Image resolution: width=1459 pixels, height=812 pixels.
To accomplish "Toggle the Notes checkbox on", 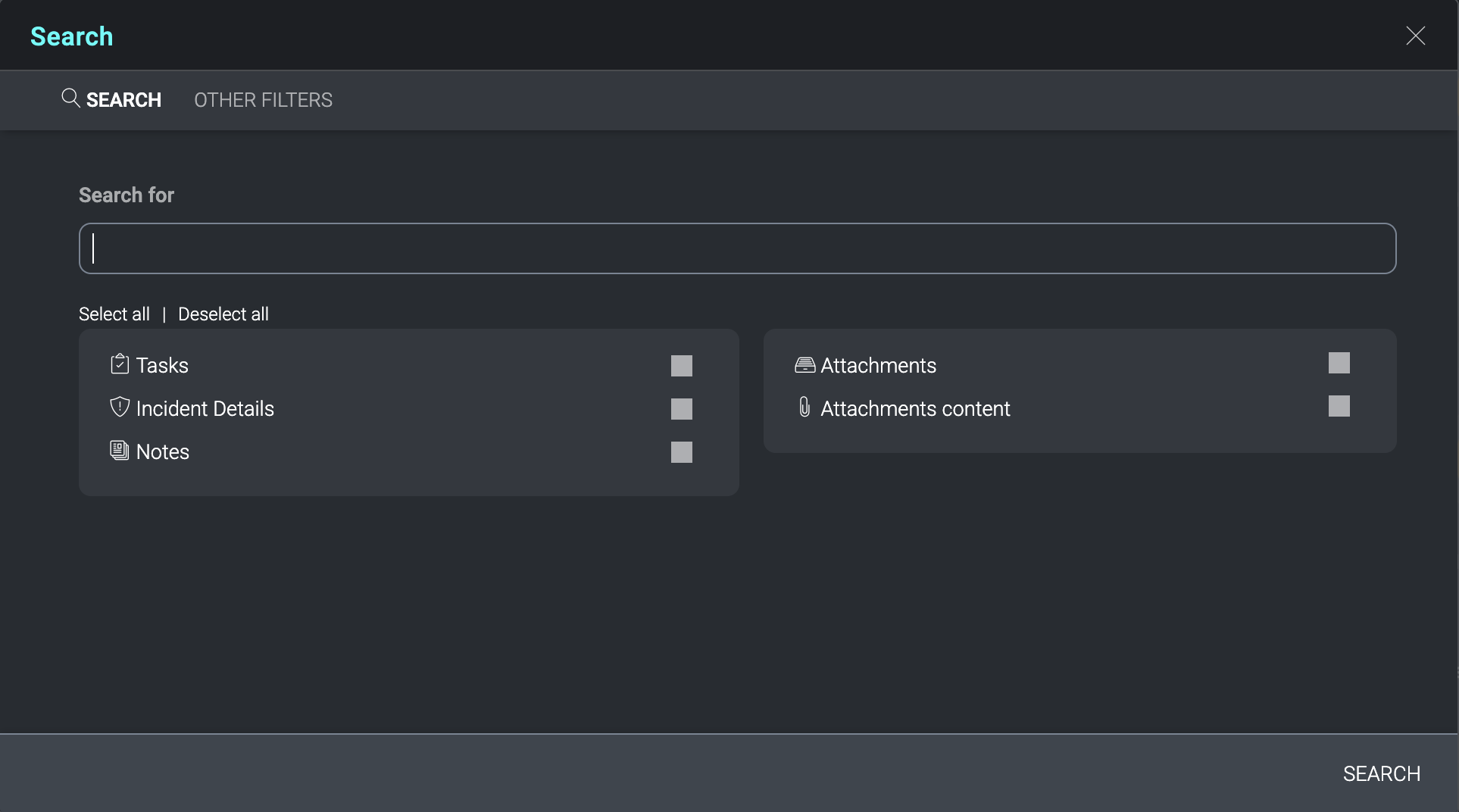I will point(681,451).
